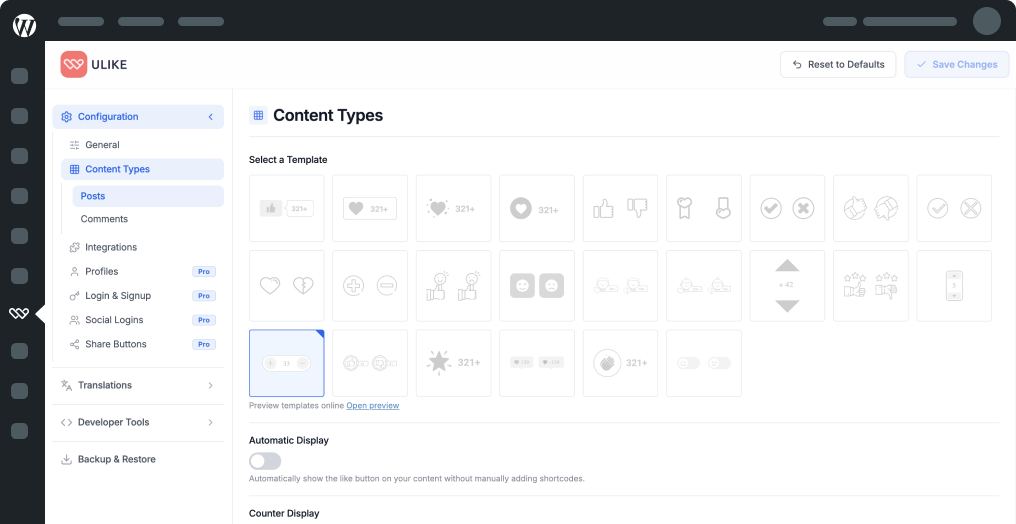Select smiley faces holding thumbs template
Viewport: 1016px width, 524px height.
(x=454, y=286)
